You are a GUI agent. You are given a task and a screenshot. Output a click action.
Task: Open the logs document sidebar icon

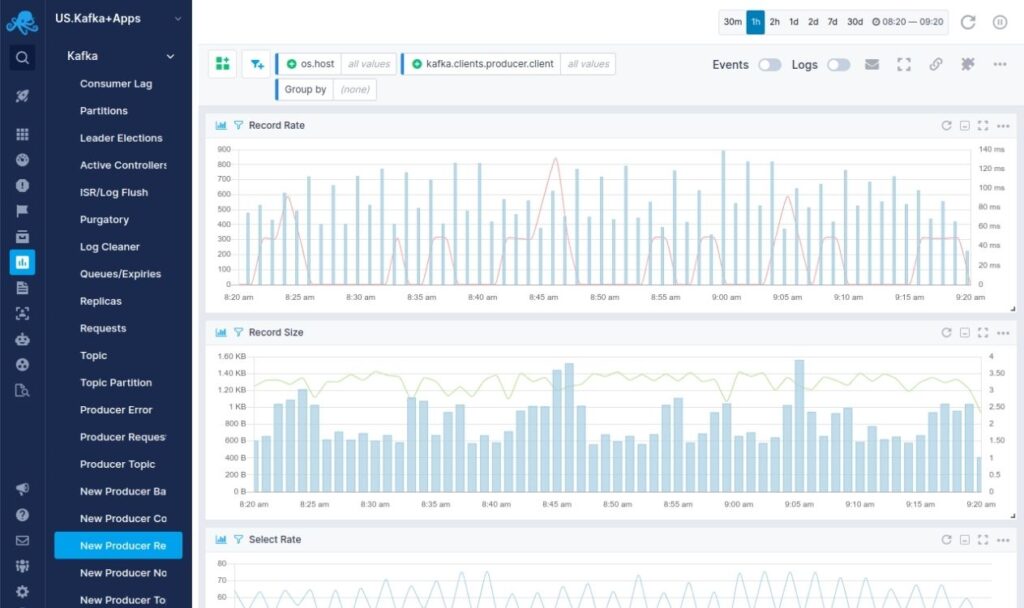(22, 288)
